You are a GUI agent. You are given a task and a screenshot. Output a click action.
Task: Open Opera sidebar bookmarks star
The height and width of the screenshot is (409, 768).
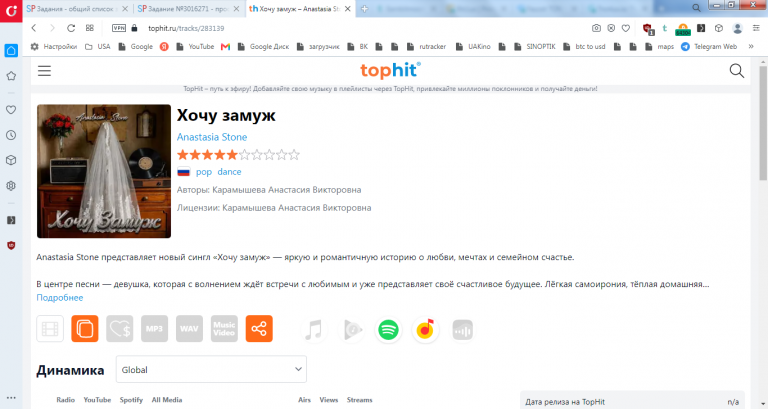pos(11,76)
